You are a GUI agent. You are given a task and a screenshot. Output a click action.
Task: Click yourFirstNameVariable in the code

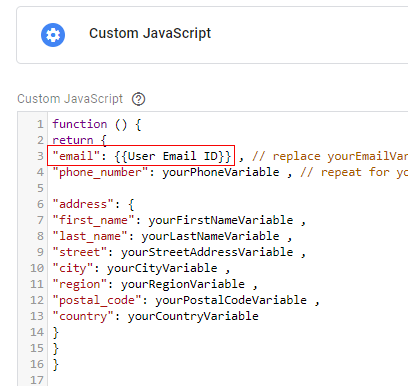tap(221, 220)
